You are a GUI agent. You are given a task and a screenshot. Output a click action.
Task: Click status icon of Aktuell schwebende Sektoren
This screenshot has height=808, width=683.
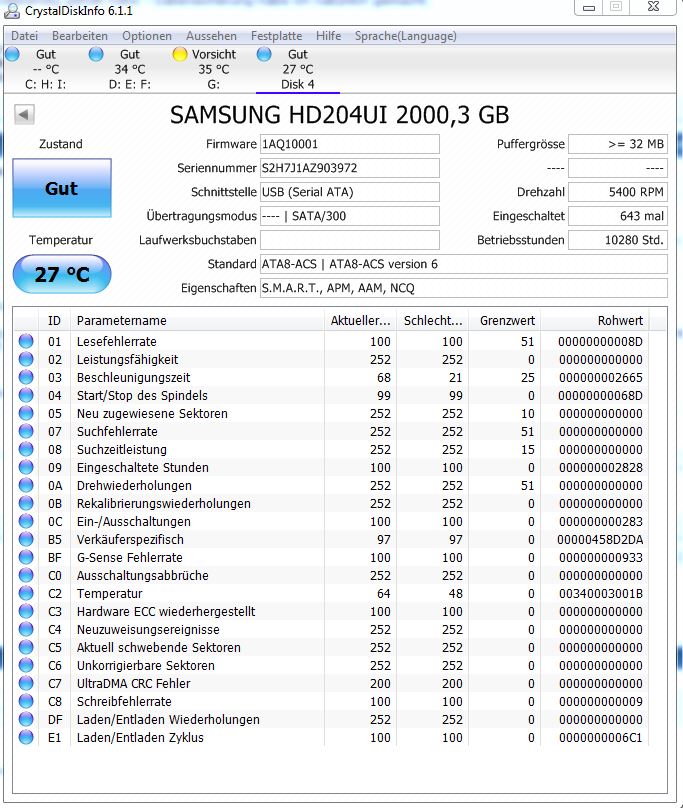click(x=26, y=648)
